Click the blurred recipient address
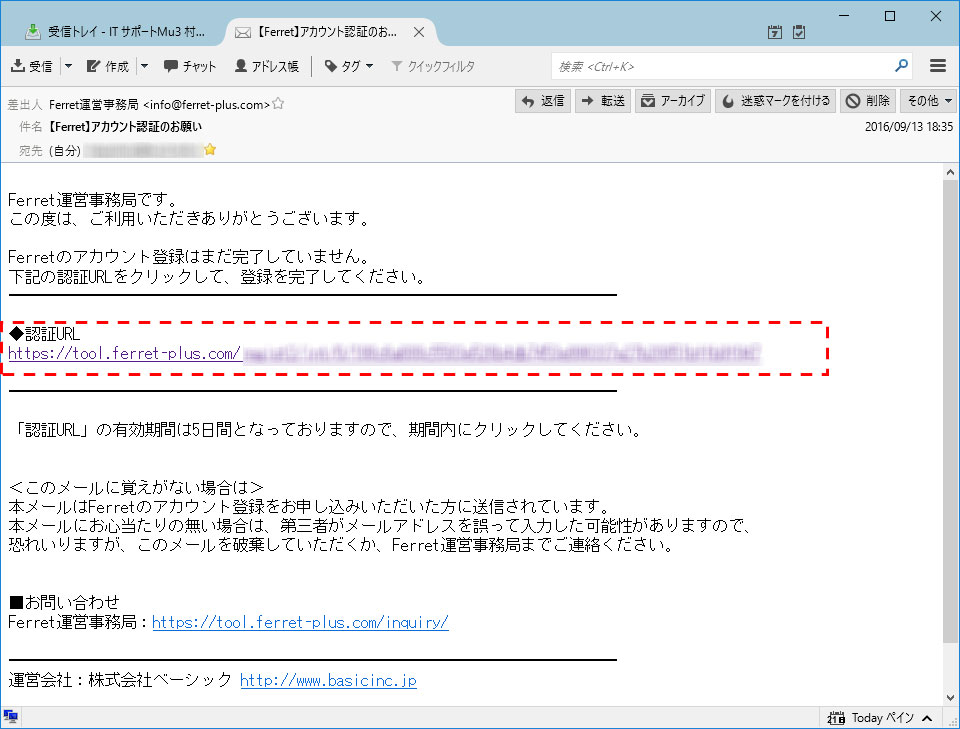 click(143, 150)
